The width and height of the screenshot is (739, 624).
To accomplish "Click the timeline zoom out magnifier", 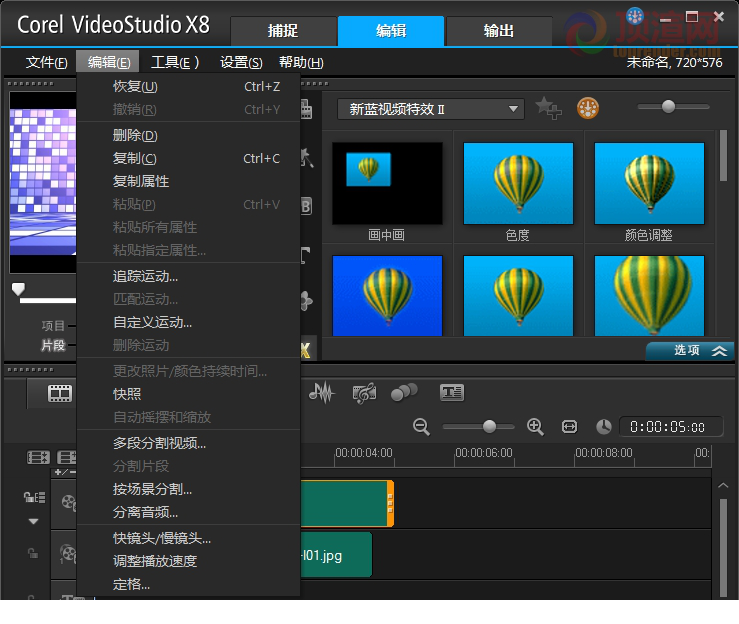I will (x=421, y=427).
